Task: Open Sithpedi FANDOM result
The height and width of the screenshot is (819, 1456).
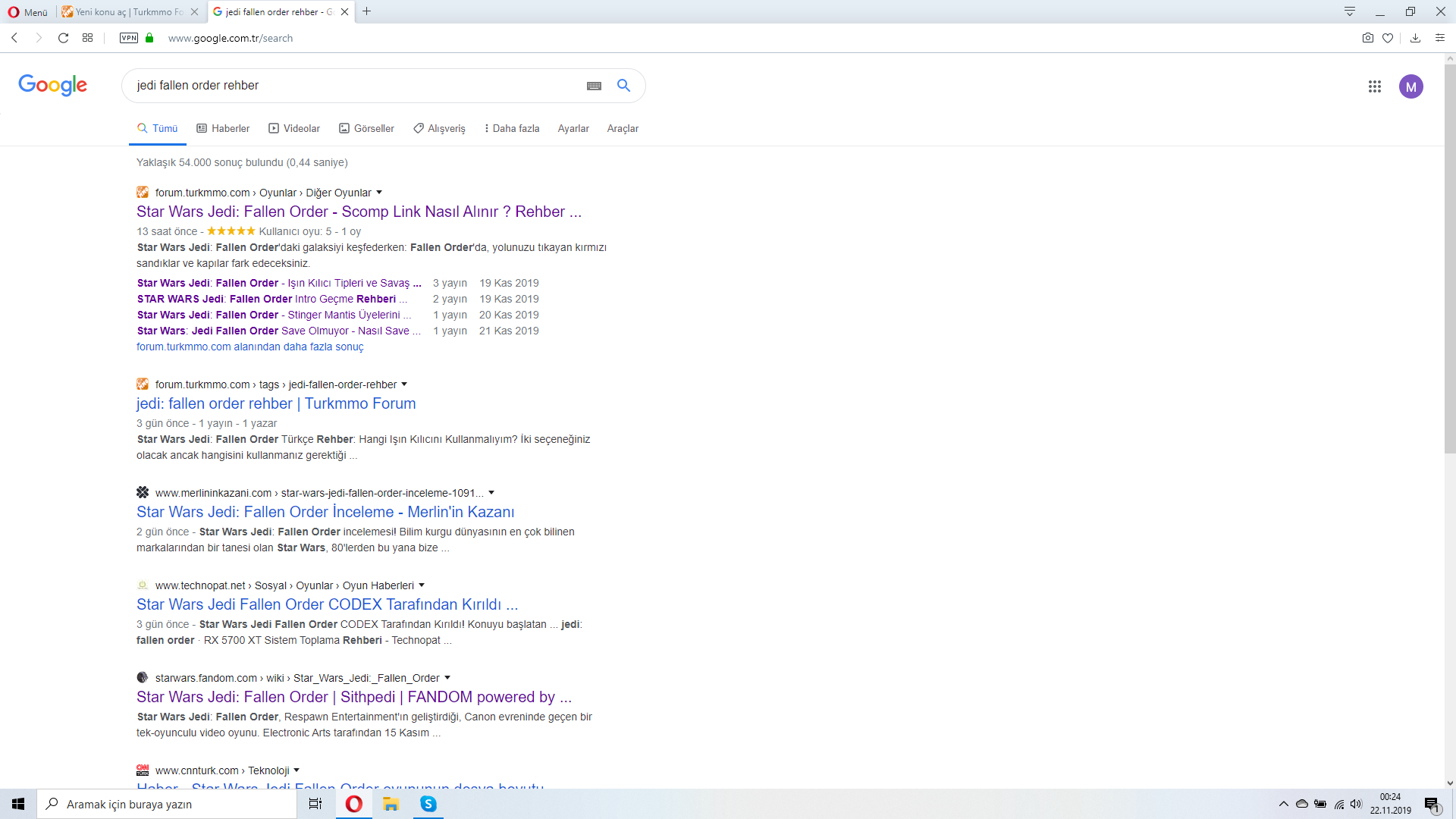Action: tap(354, 697)
